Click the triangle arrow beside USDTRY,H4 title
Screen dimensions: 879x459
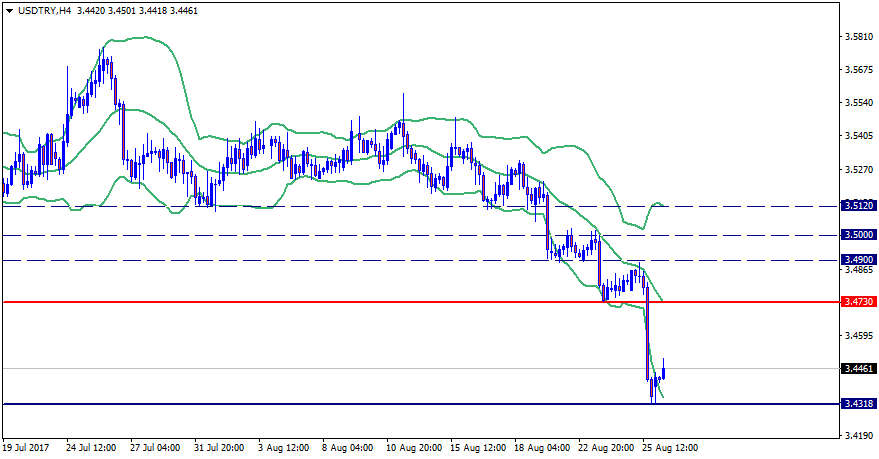point(9,10)
